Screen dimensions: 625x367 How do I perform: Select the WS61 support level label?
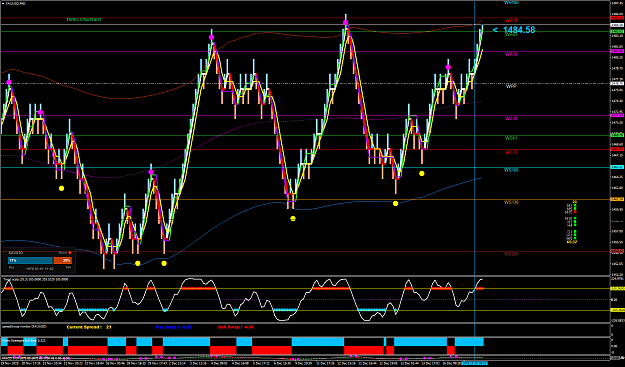pos(511,138)
